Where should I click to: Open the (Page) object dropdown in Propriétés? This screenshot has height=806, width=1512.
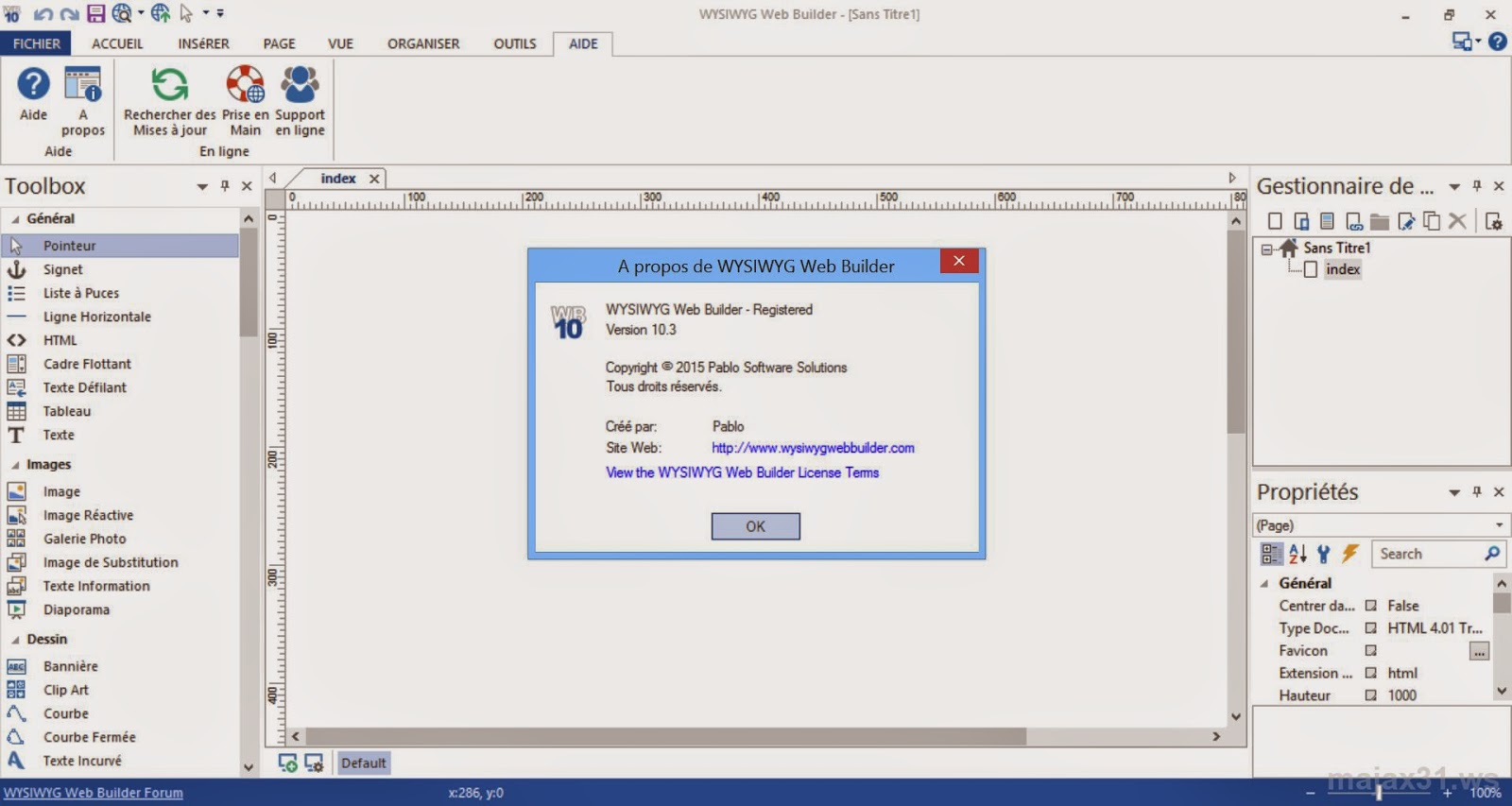coord(1499,525)
